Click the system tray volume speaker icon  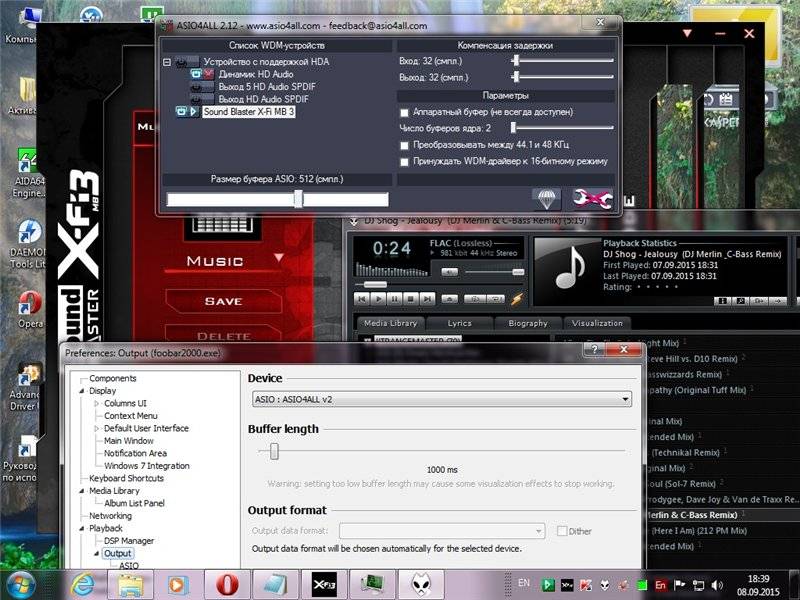point(717,585)
